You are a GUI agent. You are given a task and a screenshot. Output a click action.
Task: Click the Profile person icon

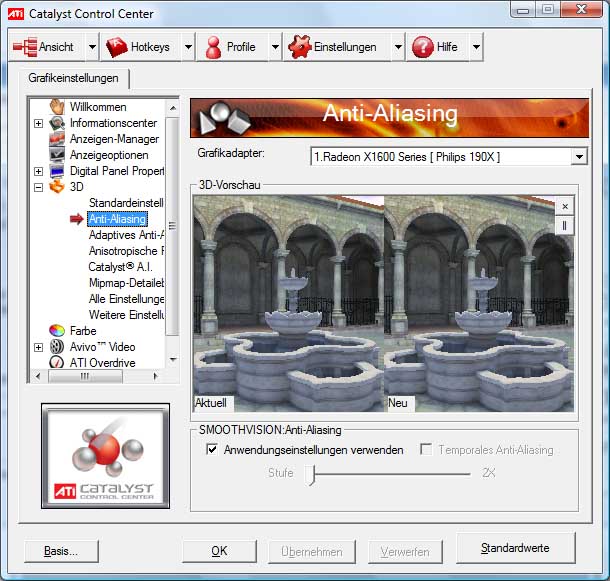(213, 47)
